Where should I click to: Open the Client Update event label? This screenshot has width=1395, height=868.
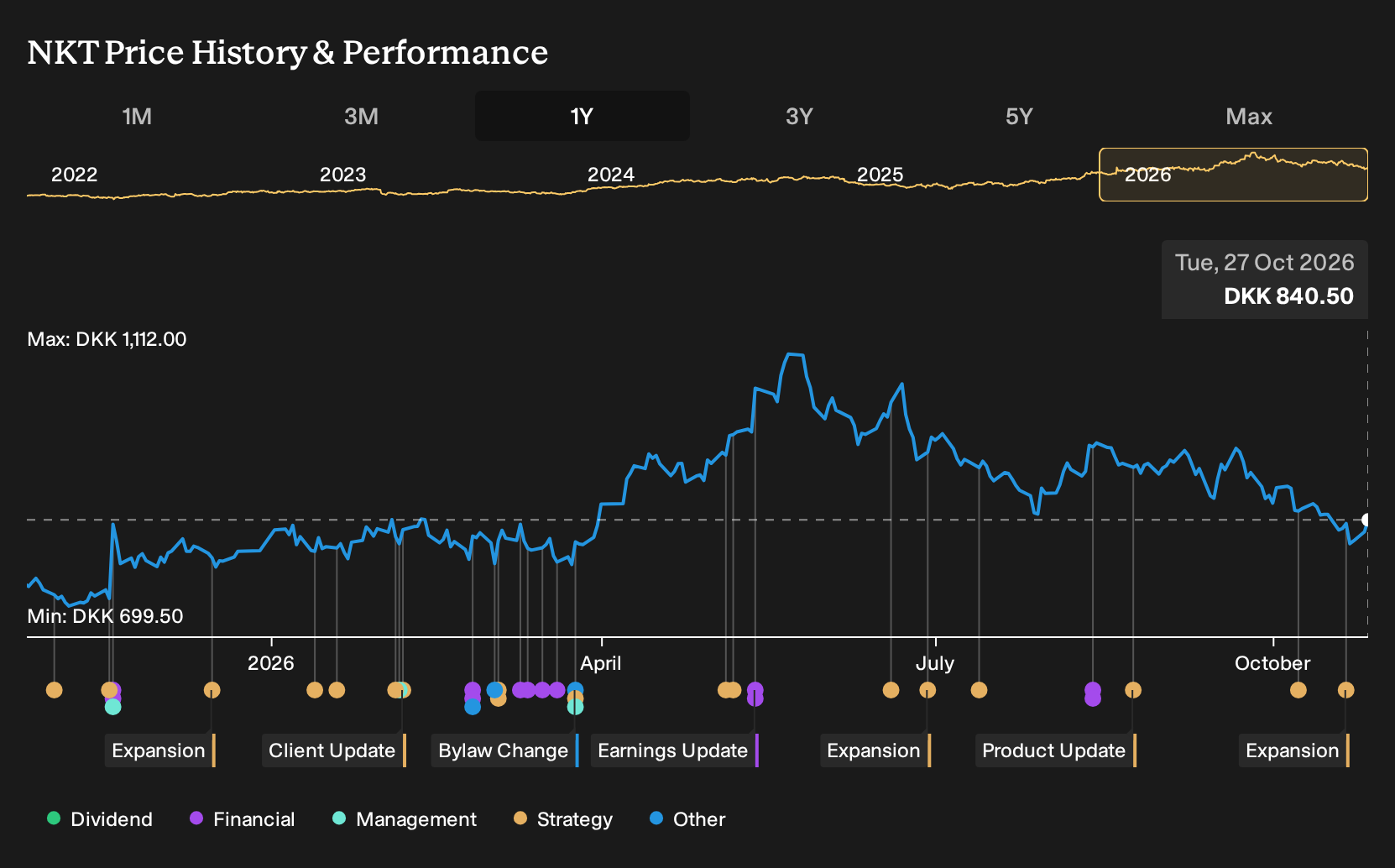tap(334, 750)
